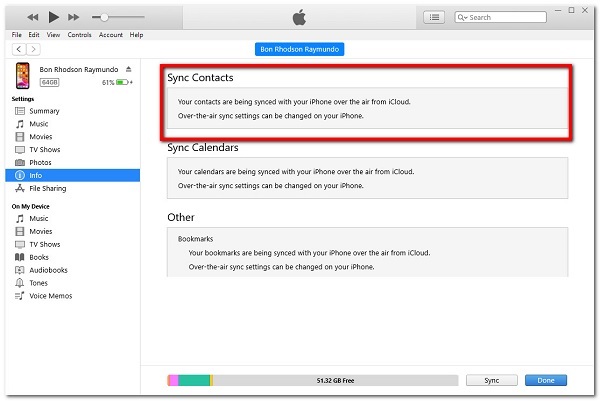Click the Sync button
Screen dimensions: 600x401
point(492,380)
